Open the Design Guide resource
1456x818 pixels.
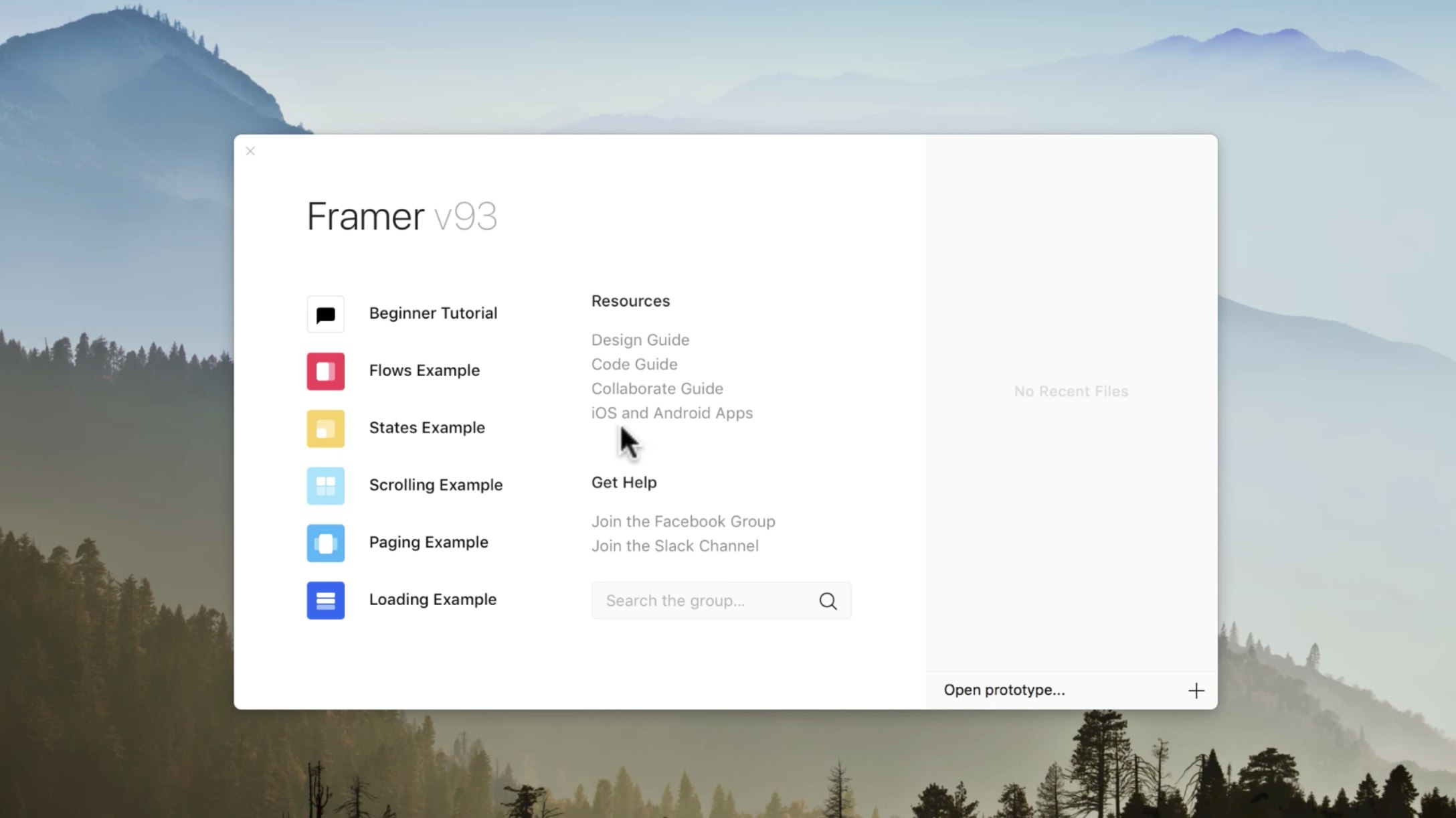tap(640, 340)
